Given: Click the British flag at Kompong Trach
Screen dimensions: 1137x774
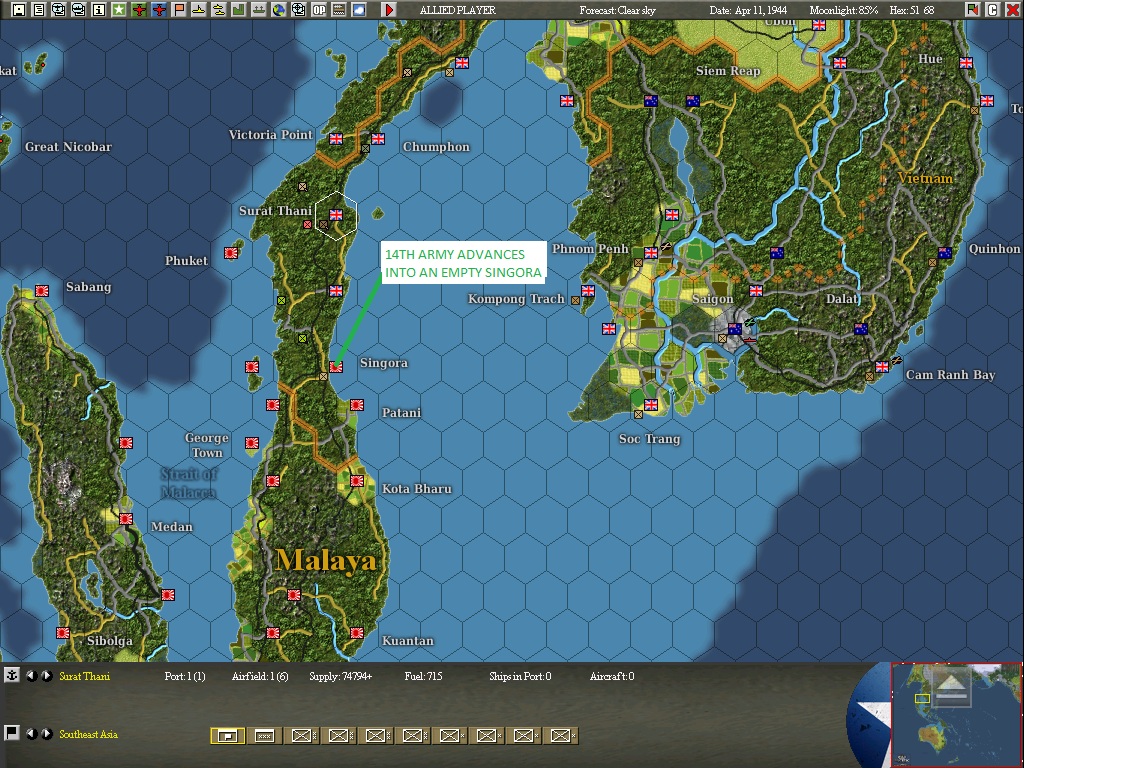Looking at the screenshot, I should (x=588, y=291).
